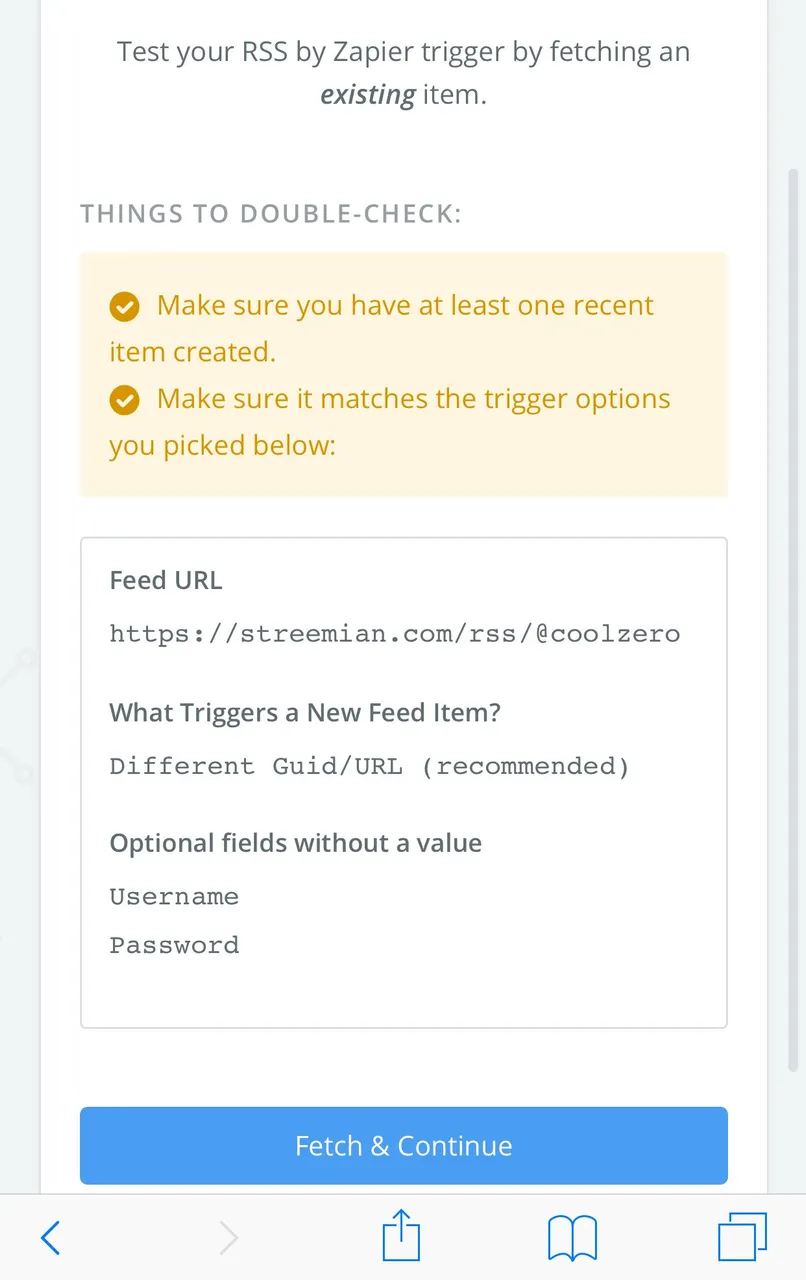The width and height of the screenshot is (806, 1280).
Task: Click 'What Triggers a New Feed Item?' heading
Action: [305, 713]
